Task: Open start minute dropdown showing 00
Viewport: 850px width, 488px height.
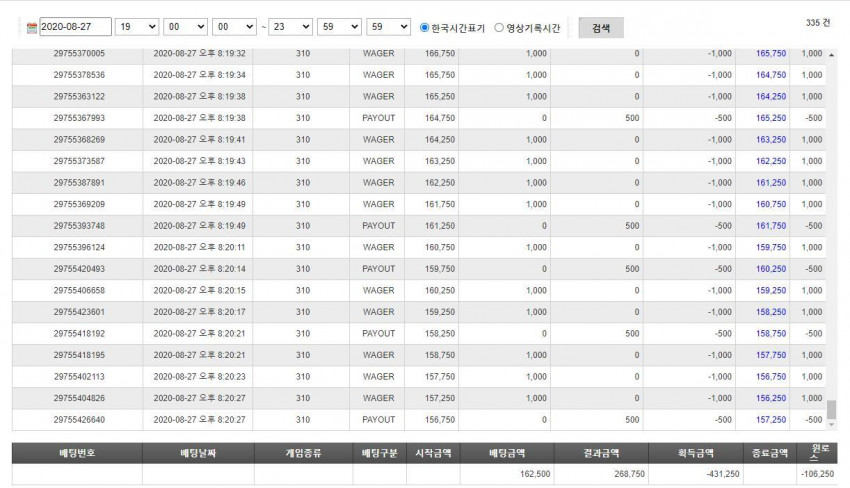Action: point(185,27)
